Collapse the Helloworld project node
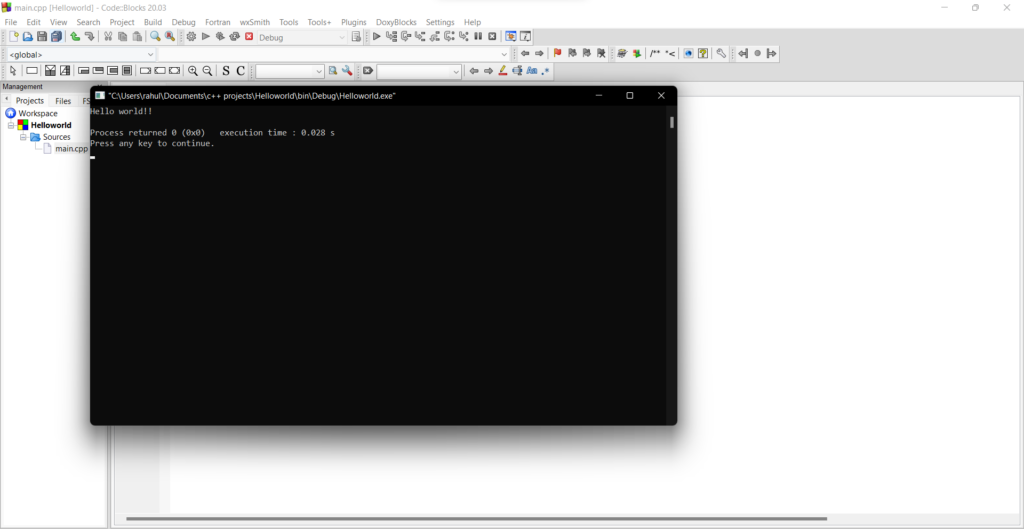The image size is (1024, 529). tap(12, 126)
